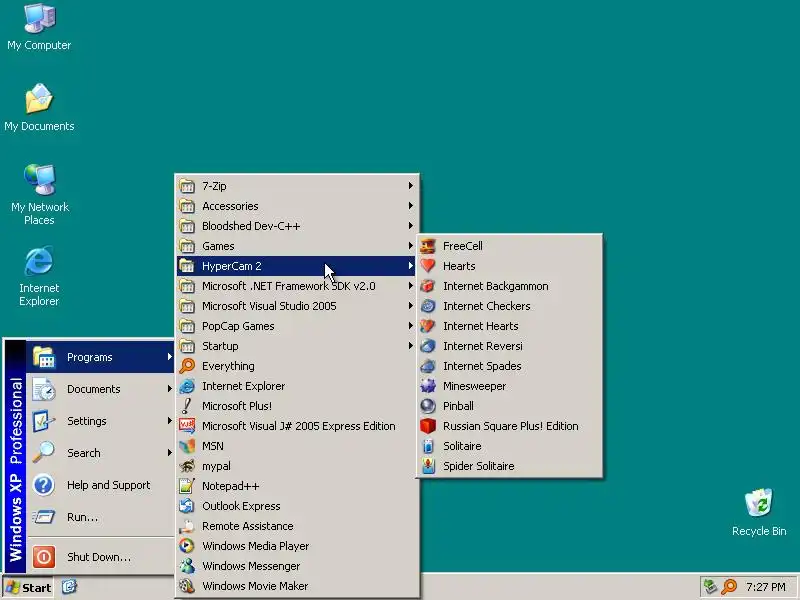Expand the Bloodshed Dev-C++ submenu arrow
The height and width of the screenshot is (600, 800).
[410, 226]
